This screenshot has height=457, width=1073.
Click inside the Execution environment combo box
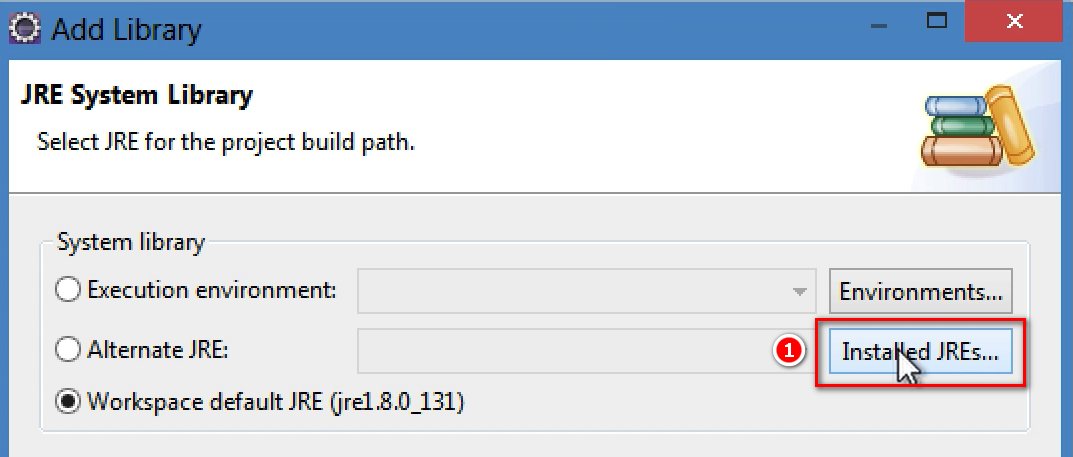(x=586, y=291)
